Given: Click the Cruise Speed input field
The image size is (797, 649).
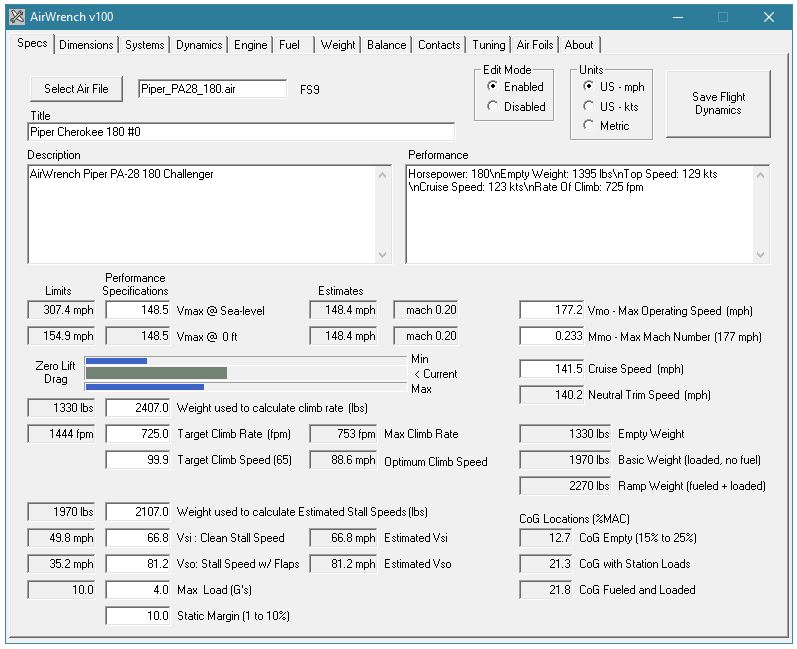Looking at the screenshot, I should click(x=552, y=368).
